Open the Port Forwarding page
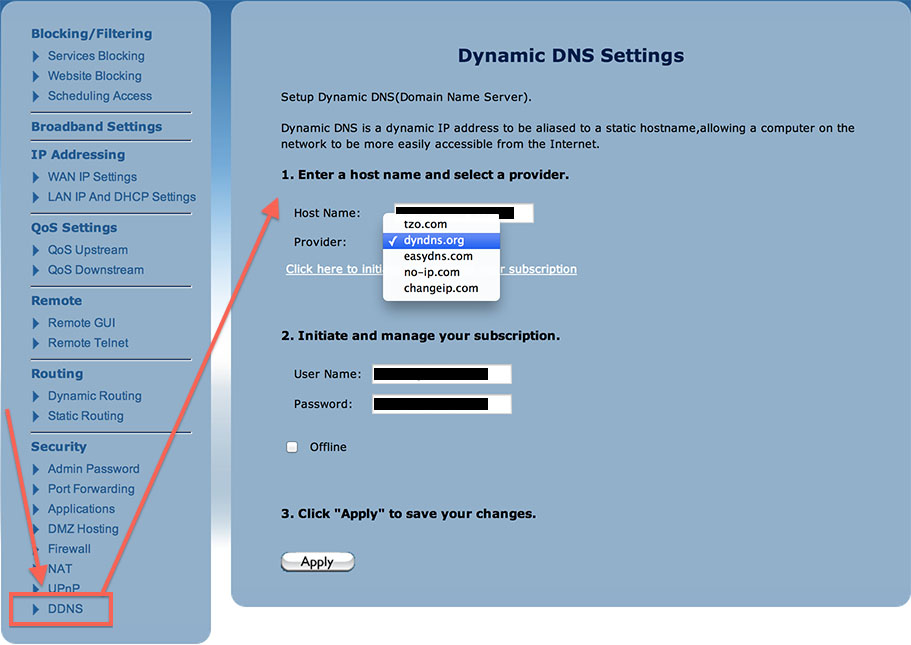The height and width of the screenshot is (645, 911). pos(91,489)
